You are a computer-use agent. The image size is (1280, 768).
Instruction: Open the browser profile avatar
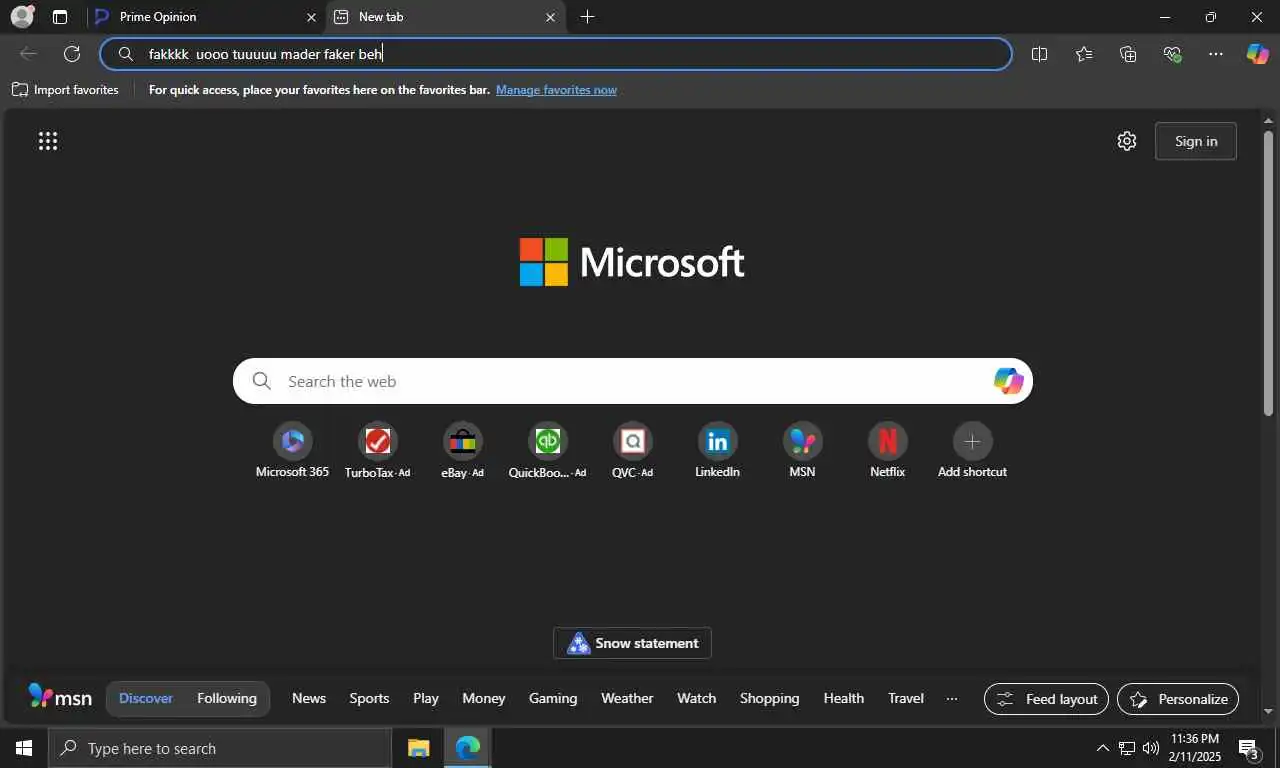[x=21, y=16]
